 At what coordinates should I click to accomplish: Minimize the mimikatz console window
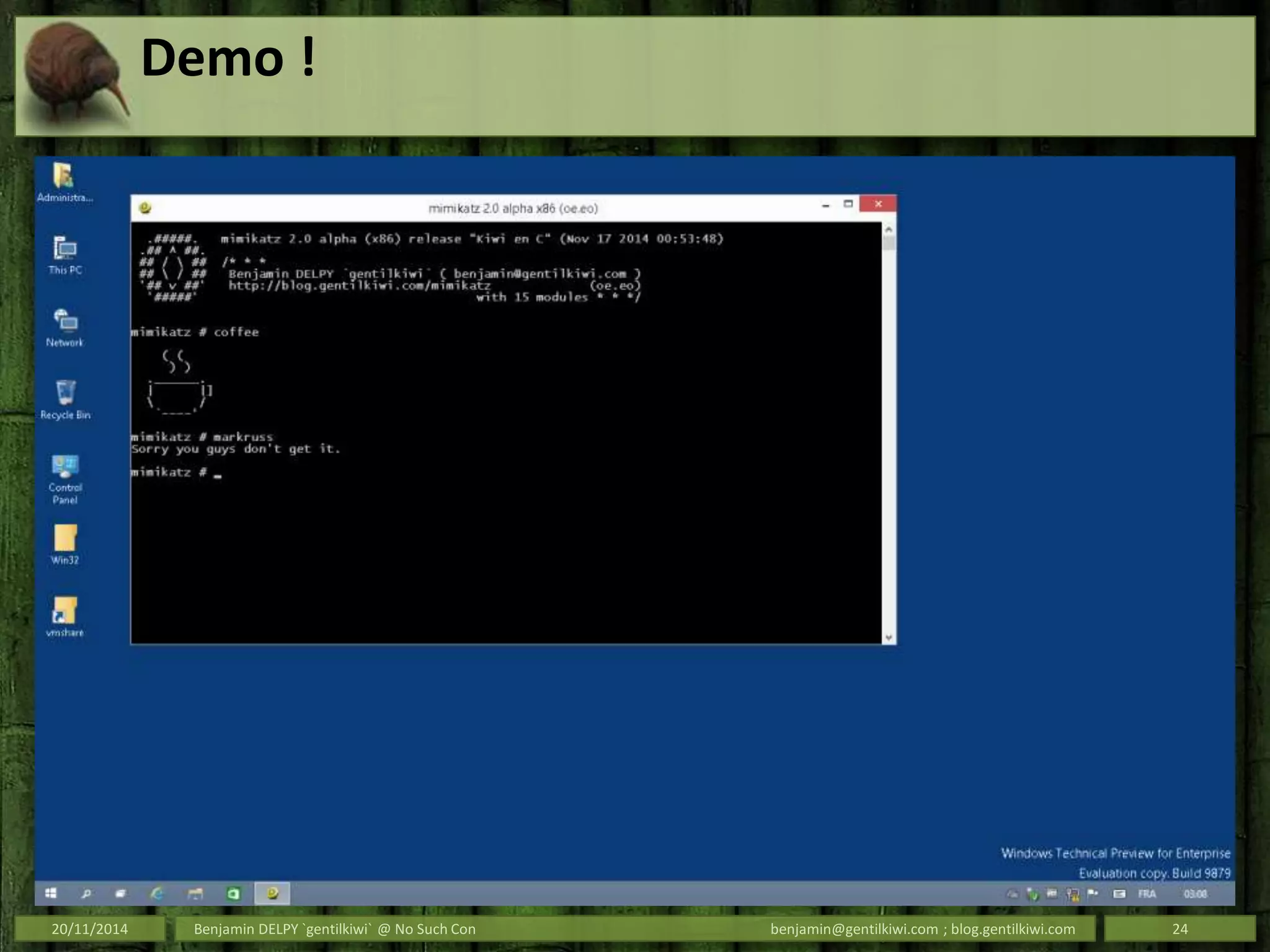point(825,205)
